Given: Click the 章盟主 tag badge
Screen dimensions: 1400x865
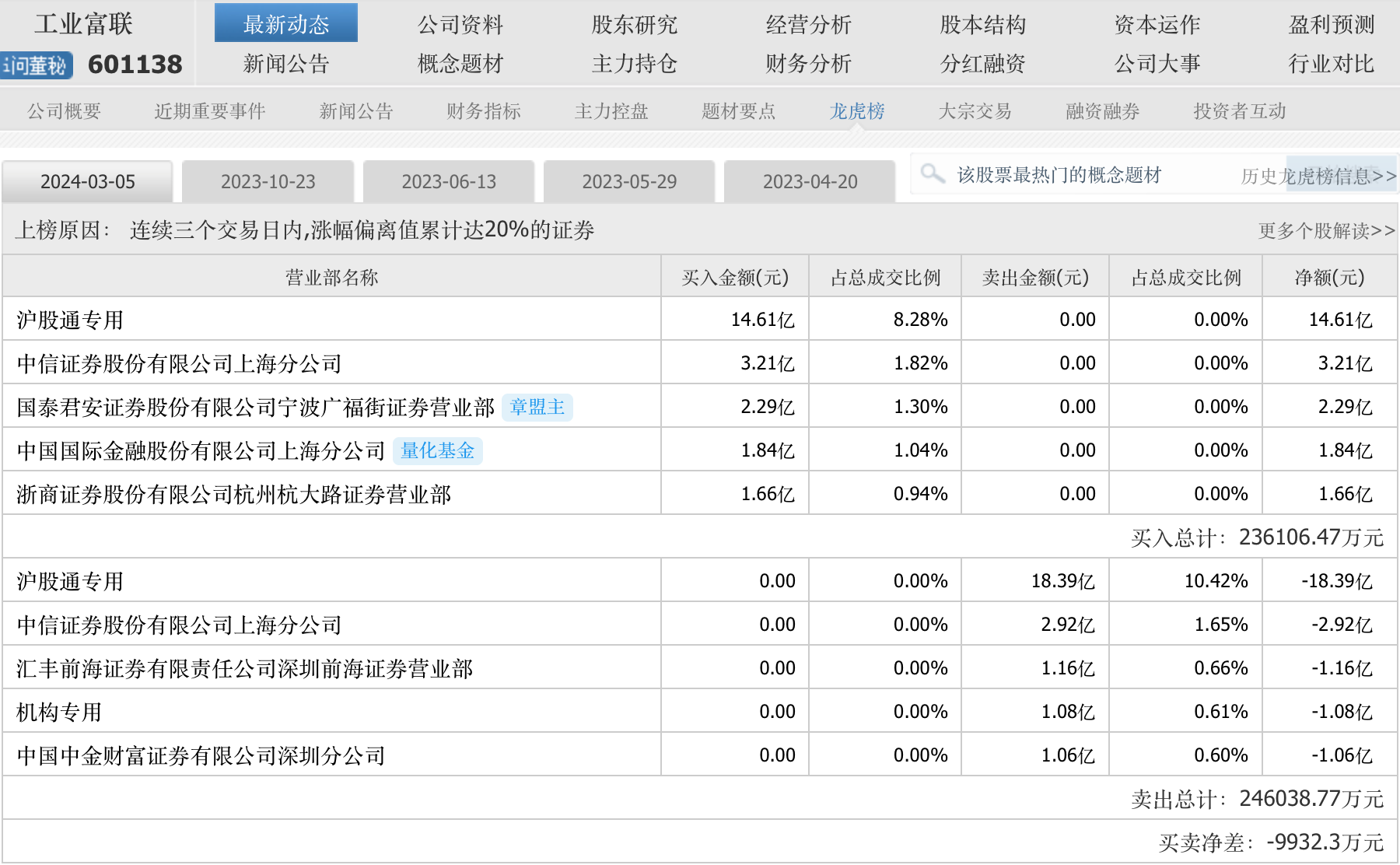Looking at the screenshot, I should click(x=537, y=407).
